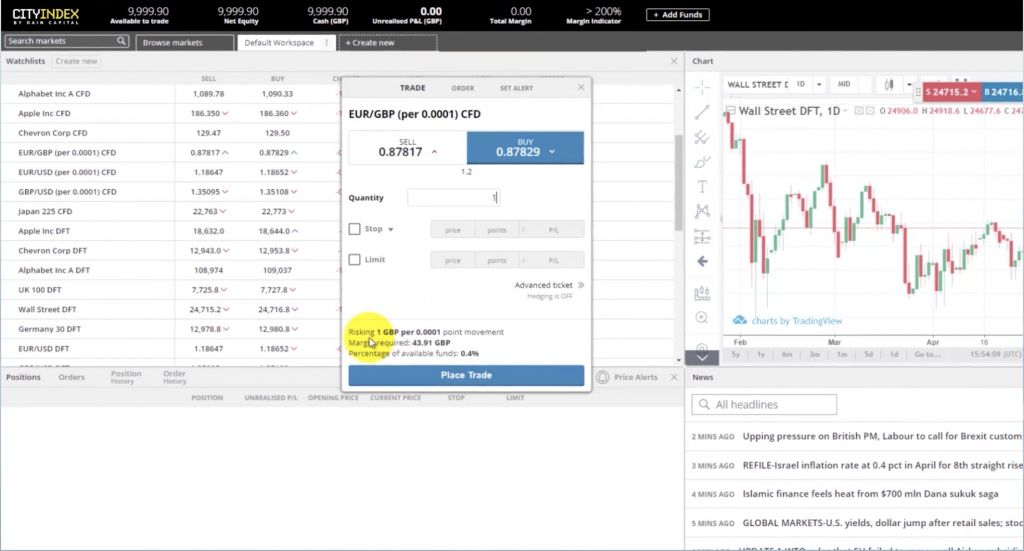Select the 1m chart range

[842, 354]
